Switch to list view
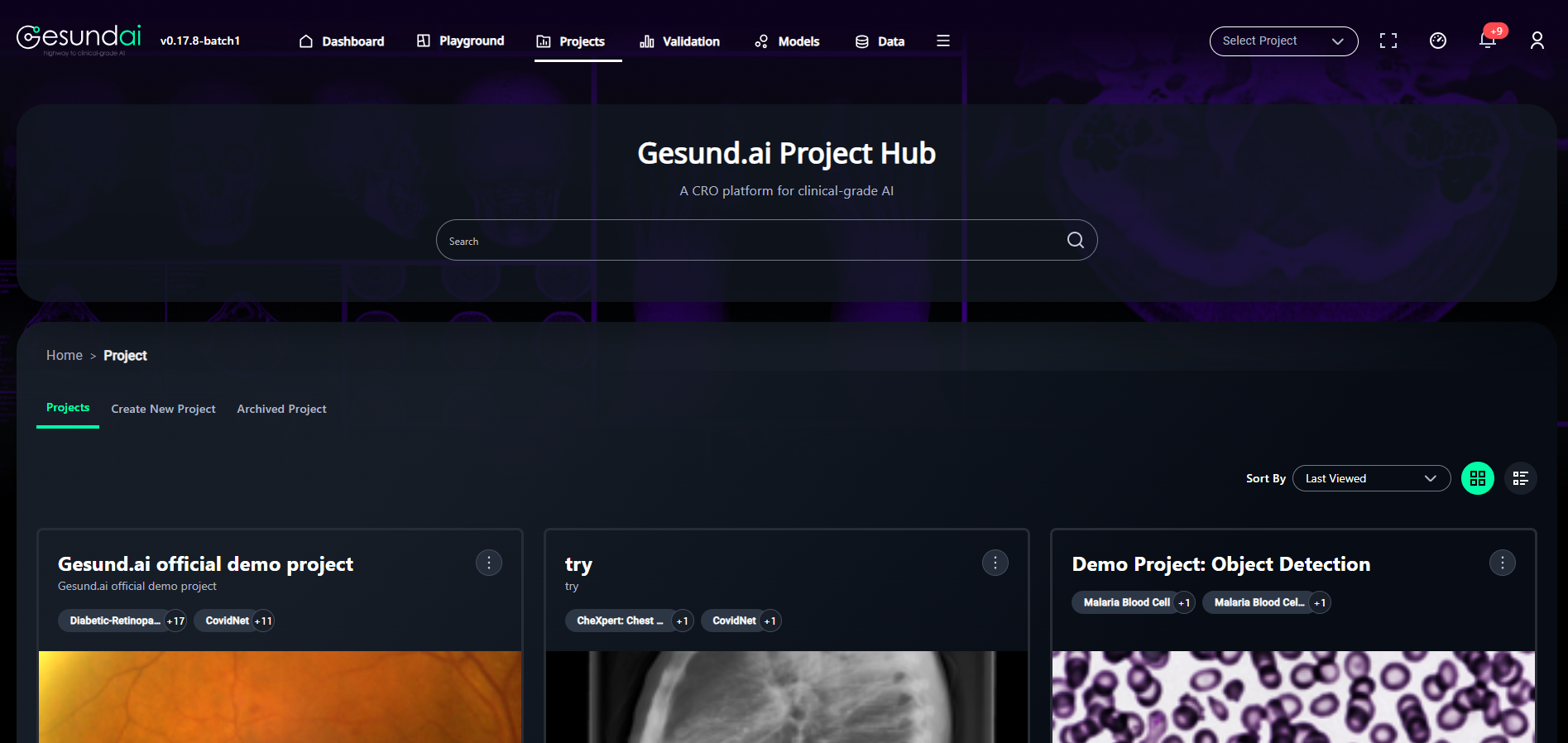 (1521, 478)
